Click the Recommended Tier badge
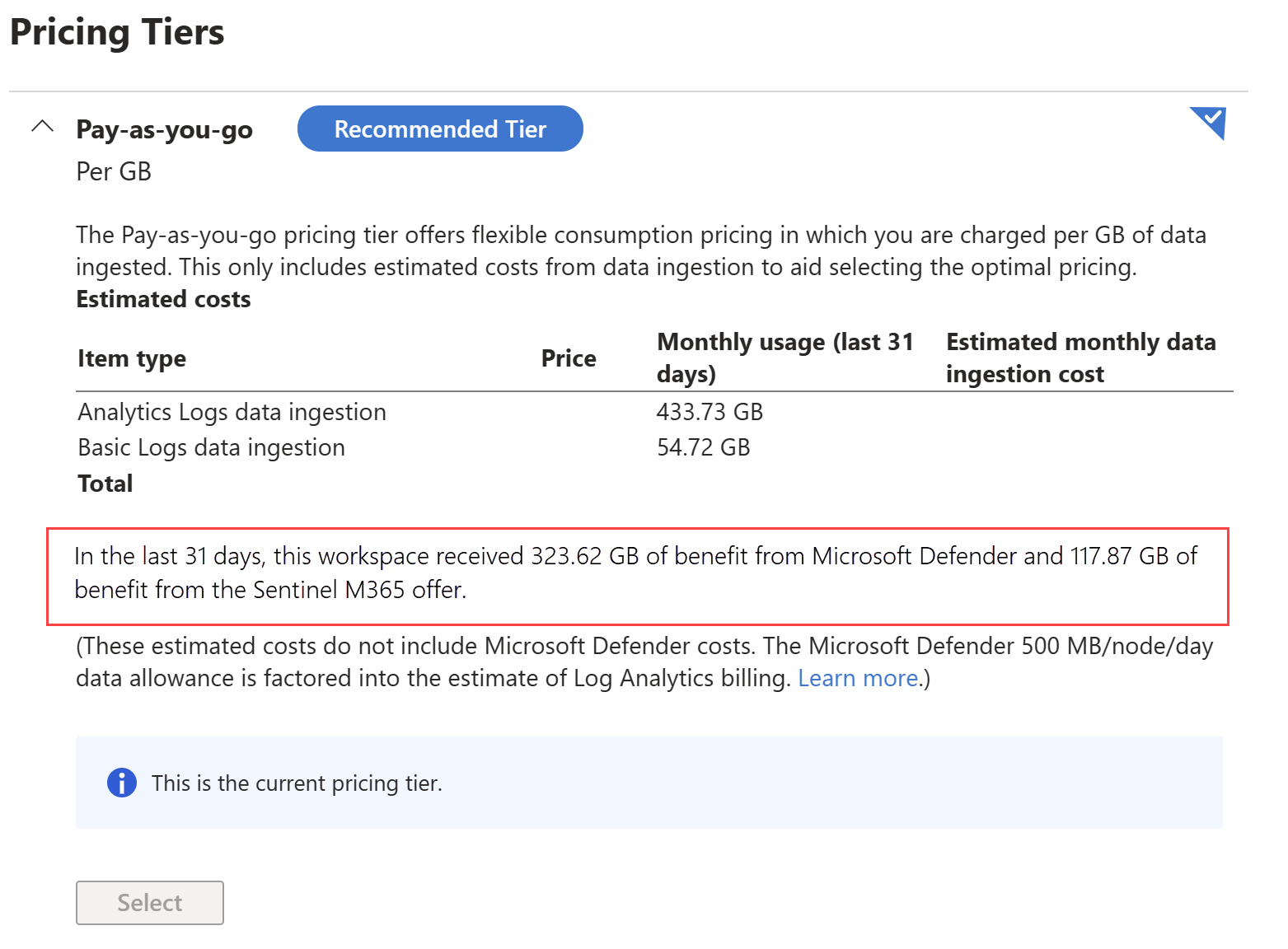1288x949 pixels. tap(440, 129)
